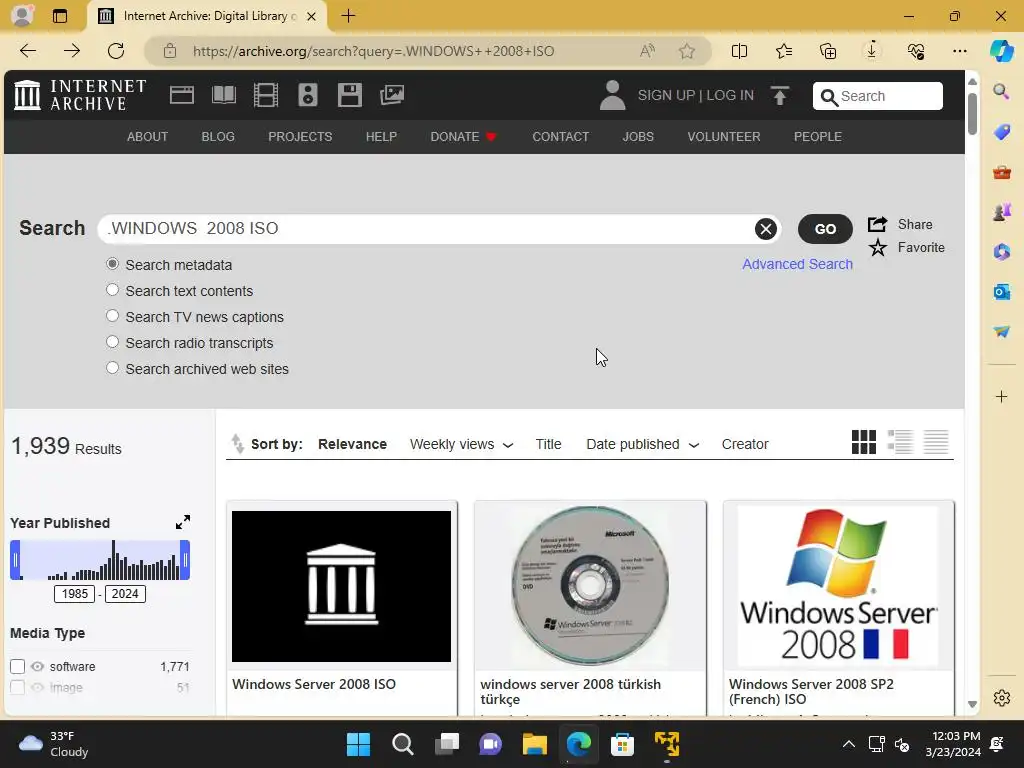Click the GO search button
Screen dimensions: 1024x768
coord(825,229)
